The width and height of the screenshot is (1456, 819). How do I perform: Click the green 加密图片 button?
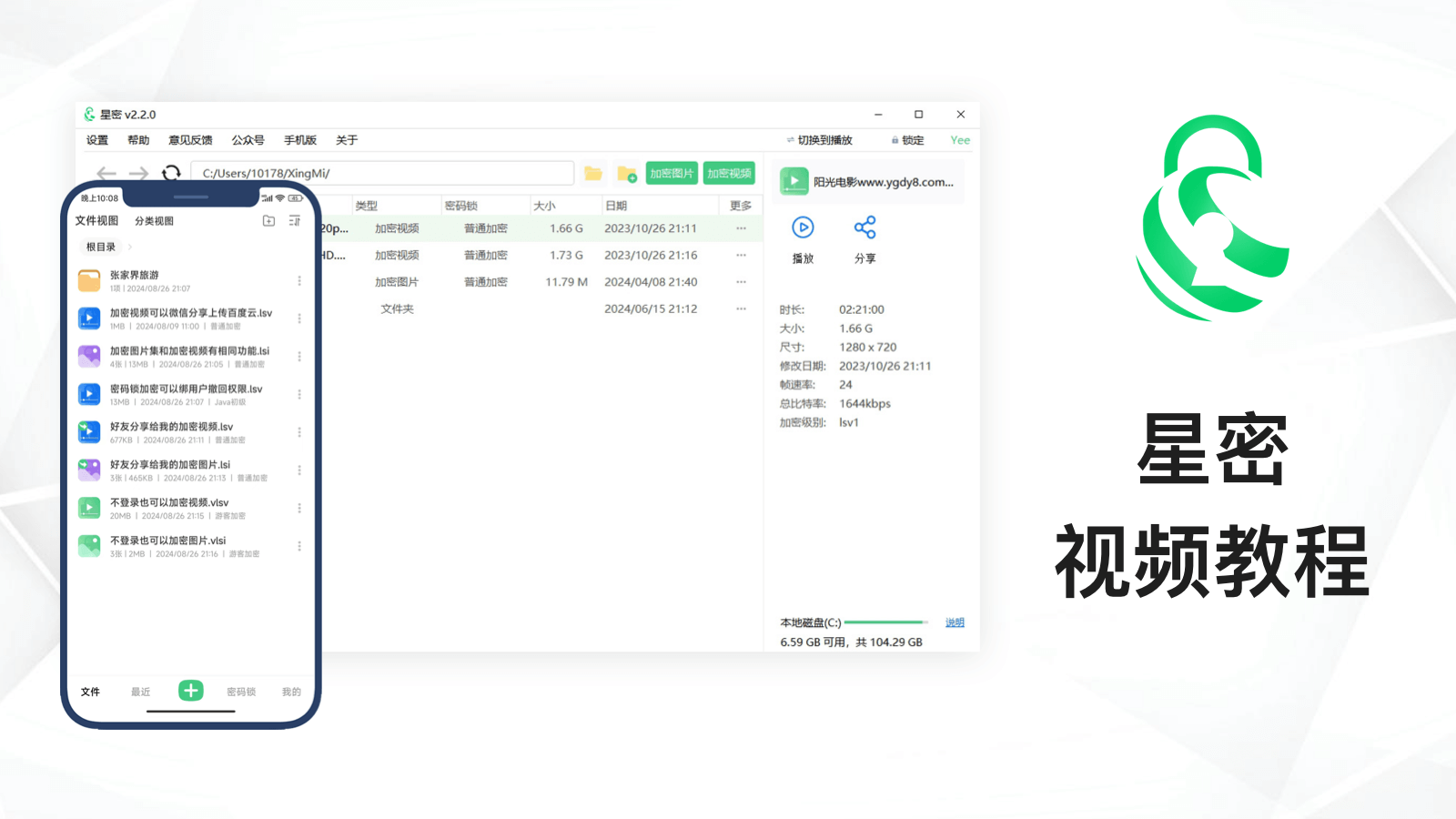(x=672, y=173)
